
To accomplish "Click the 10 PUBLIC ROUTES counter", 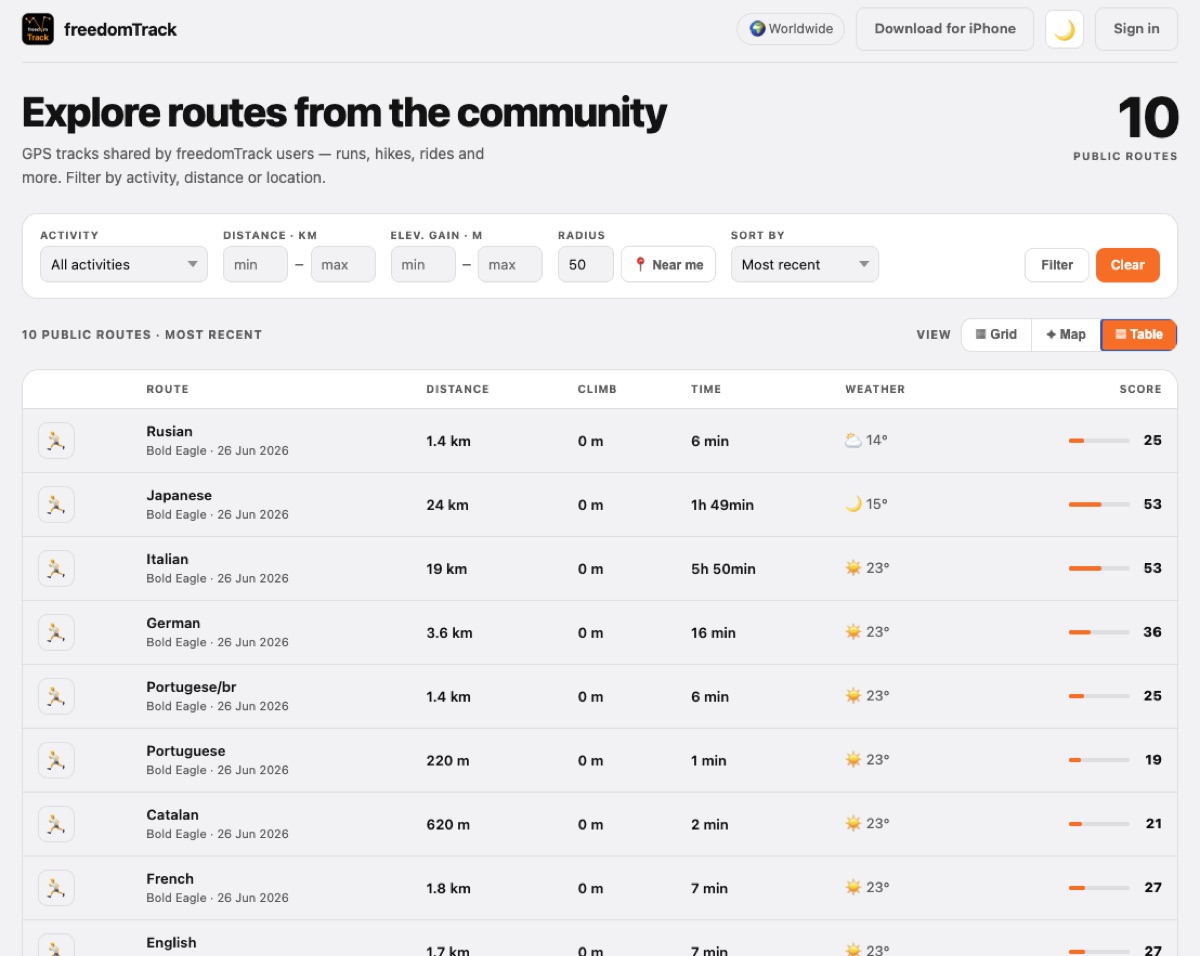I will [x=1126, y=128].
